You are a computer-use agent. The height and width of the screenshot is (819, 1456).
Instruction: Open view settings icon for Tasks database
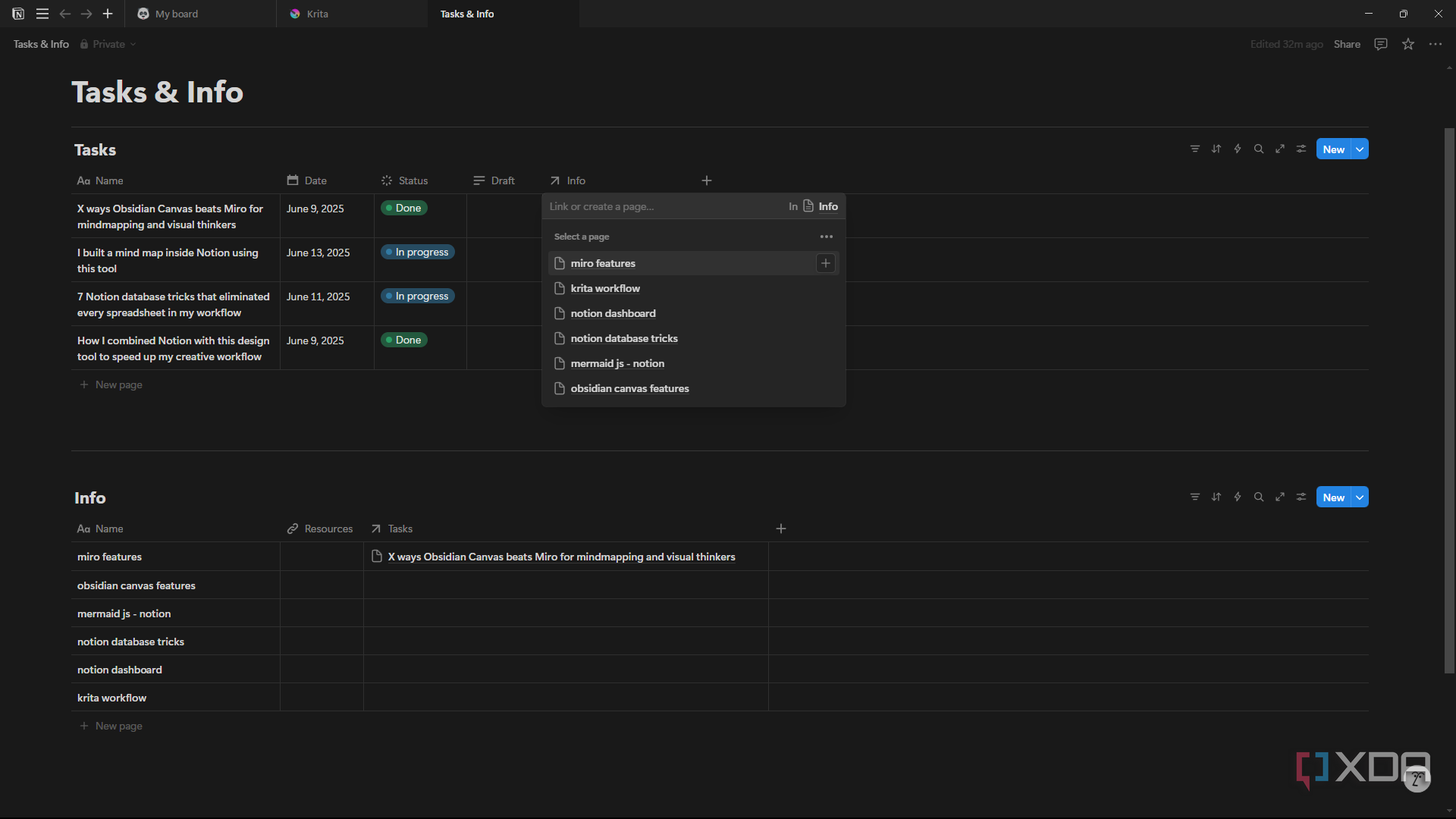1301,149
